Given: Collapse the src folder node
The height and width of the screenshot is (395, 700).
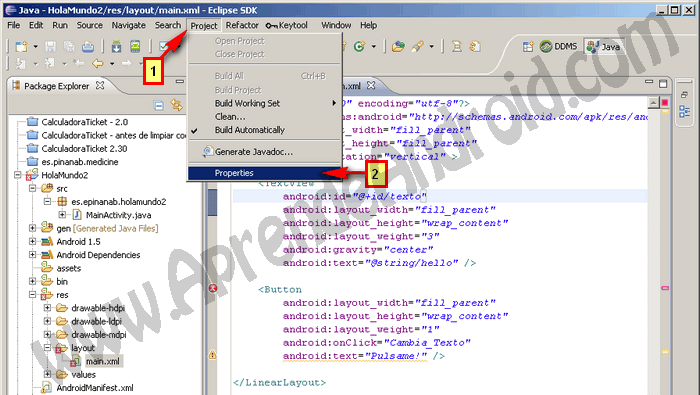Looking at the screenshot, I should coord(33,188).
